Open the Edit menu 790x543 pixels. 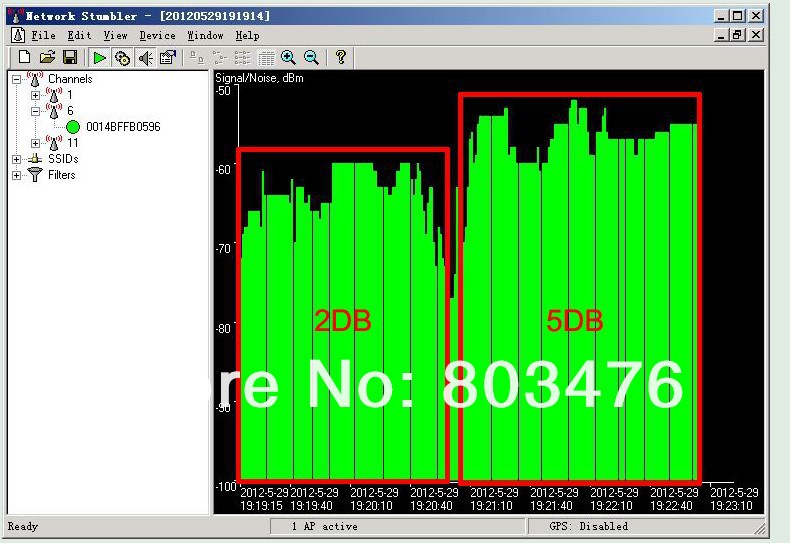click(80, 35)
